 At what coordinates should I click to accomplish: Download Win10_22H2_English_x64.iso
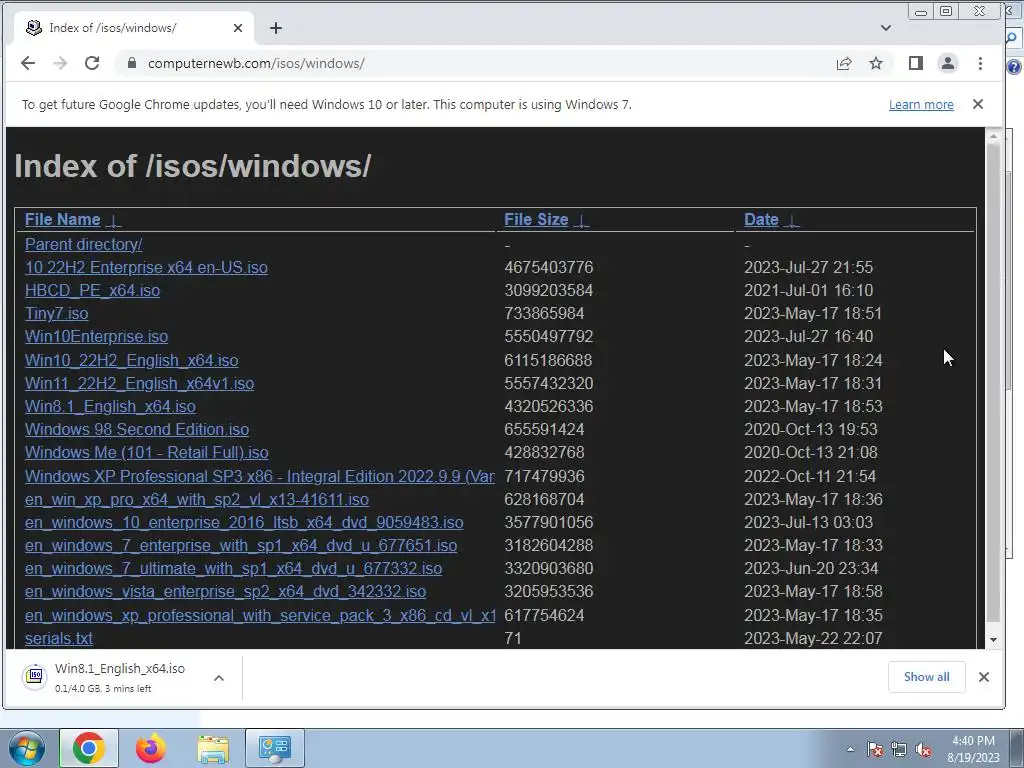tap(131, 360)
